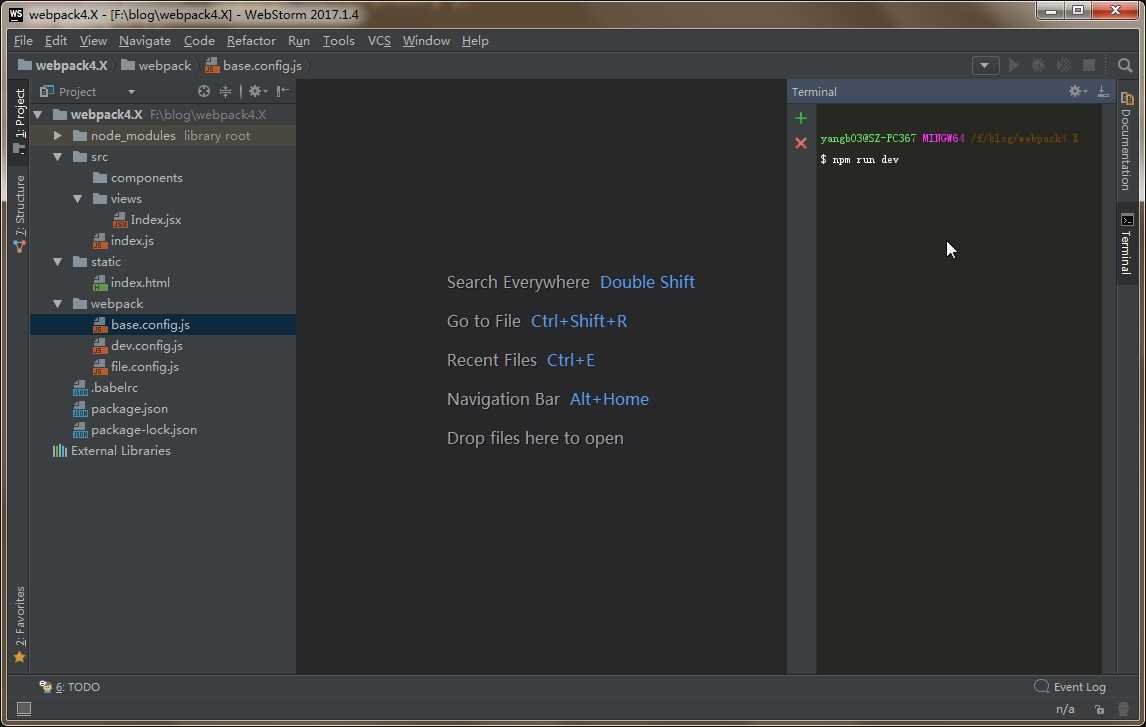Click the Search Everywhere magnifier icon
Viewport: 1146px width, 727px height.
coord(1126,66)
